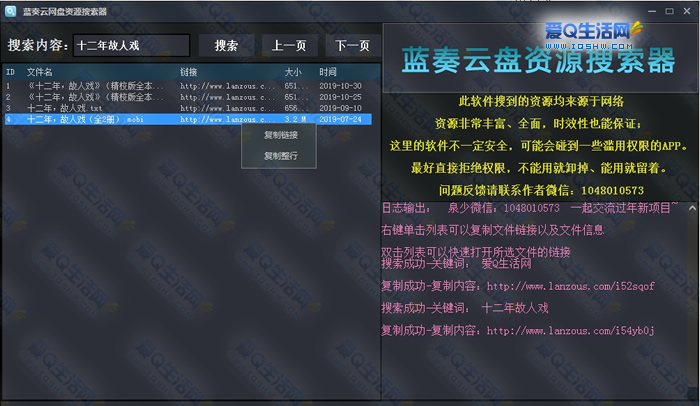Sort by the ID column header
This screenshot has width=700, height=406.
point(10,72)
